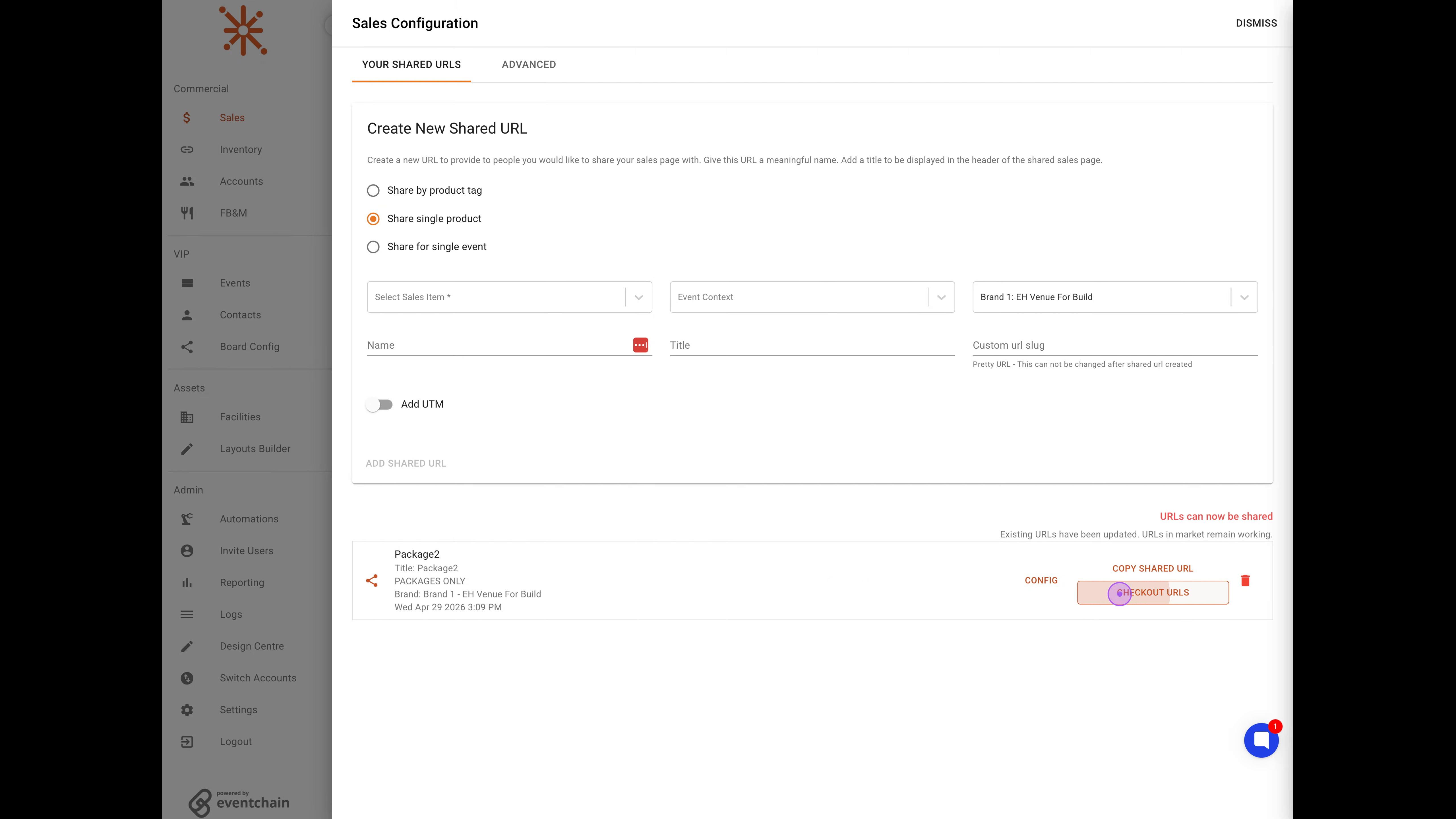The image size is (1456, 819).
Task: Click the DISMISS button
Action: coord(1256,23)
